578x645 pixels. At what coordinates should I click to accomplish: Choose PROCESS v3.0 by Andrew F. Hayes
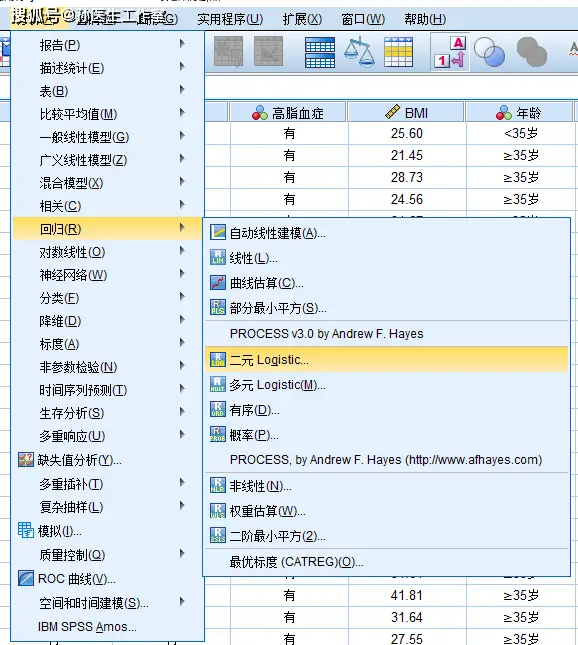[386, 334]
